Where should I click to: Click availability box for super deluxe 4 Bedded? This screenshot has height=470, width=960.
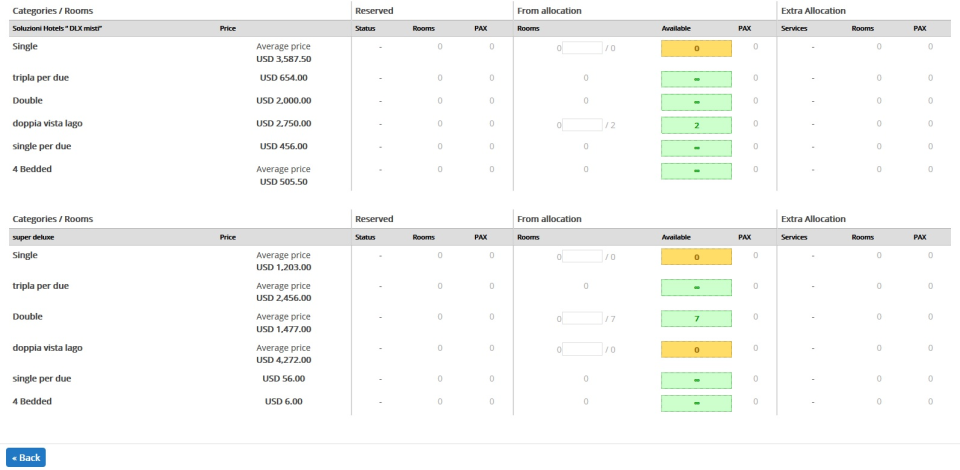click(696, 403)
